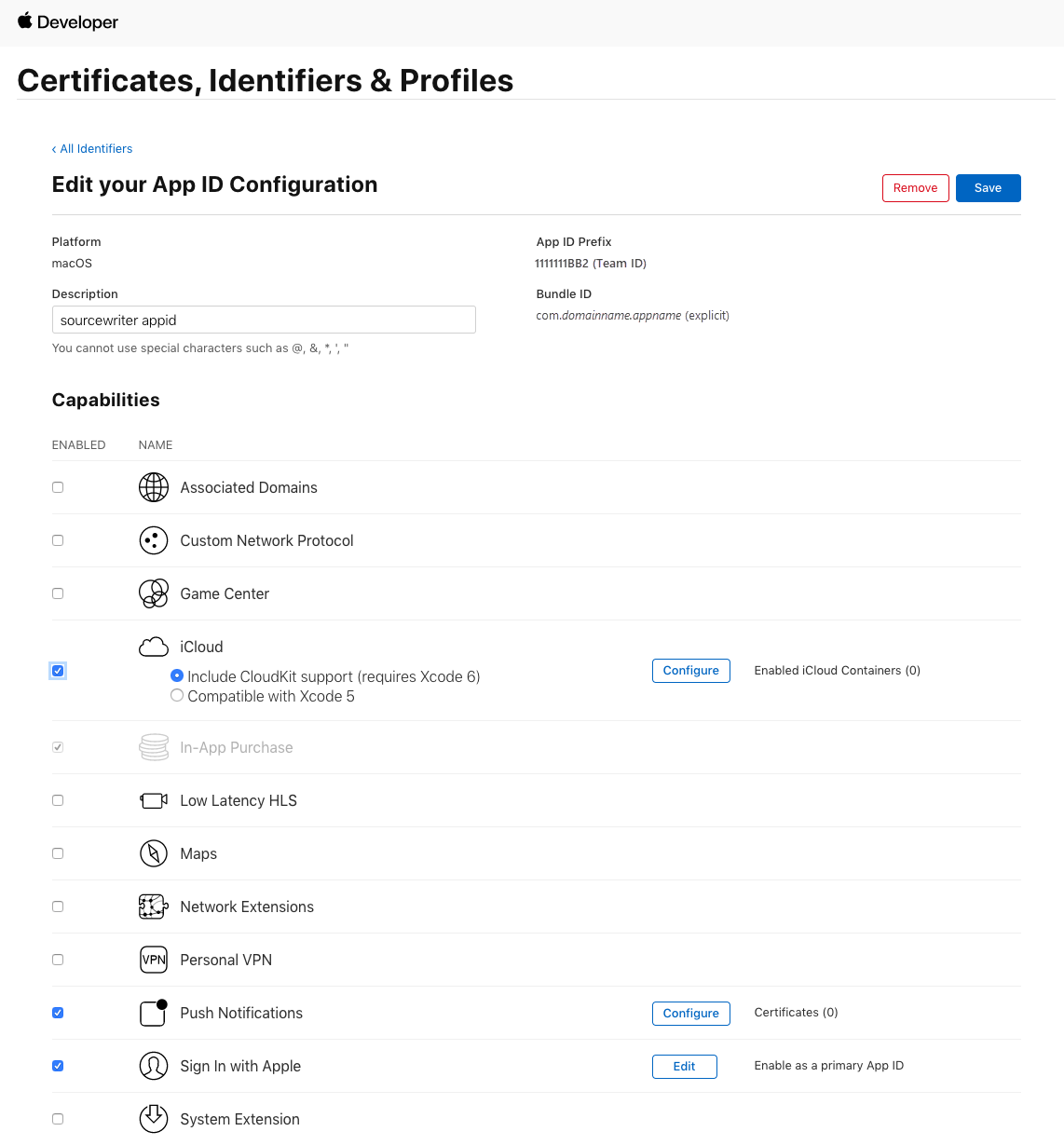Save the App ID configuration
The height and width of the screenshot is (1145, 1064).
(x=988, y=188)
